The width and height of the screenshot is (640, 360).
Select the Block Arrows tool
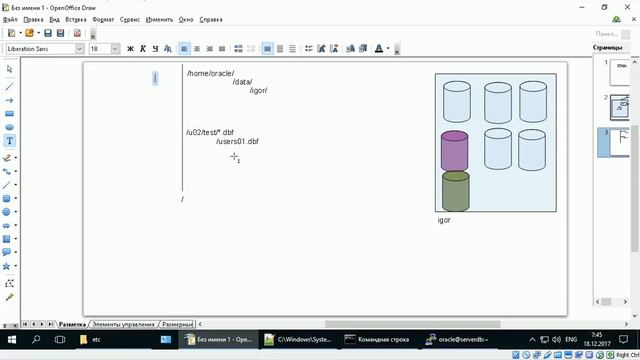(7, 225)
